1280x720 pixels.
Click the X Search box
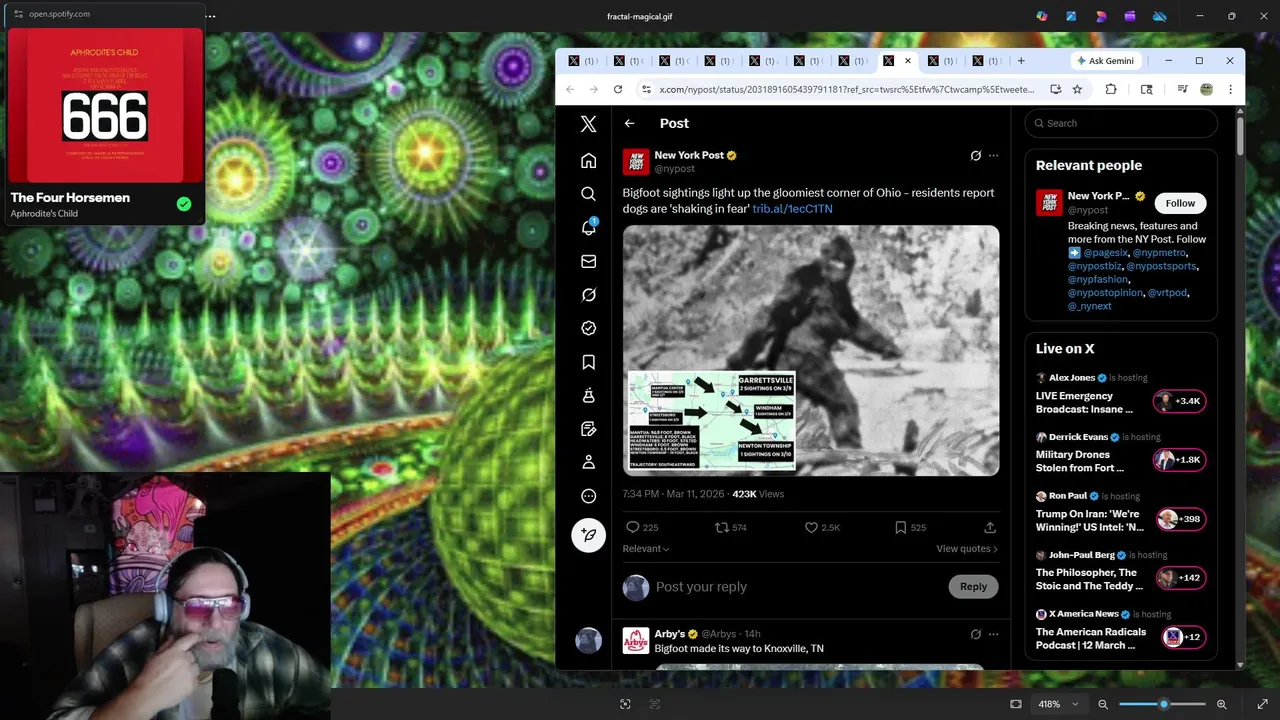click(x=1121, y=123)
